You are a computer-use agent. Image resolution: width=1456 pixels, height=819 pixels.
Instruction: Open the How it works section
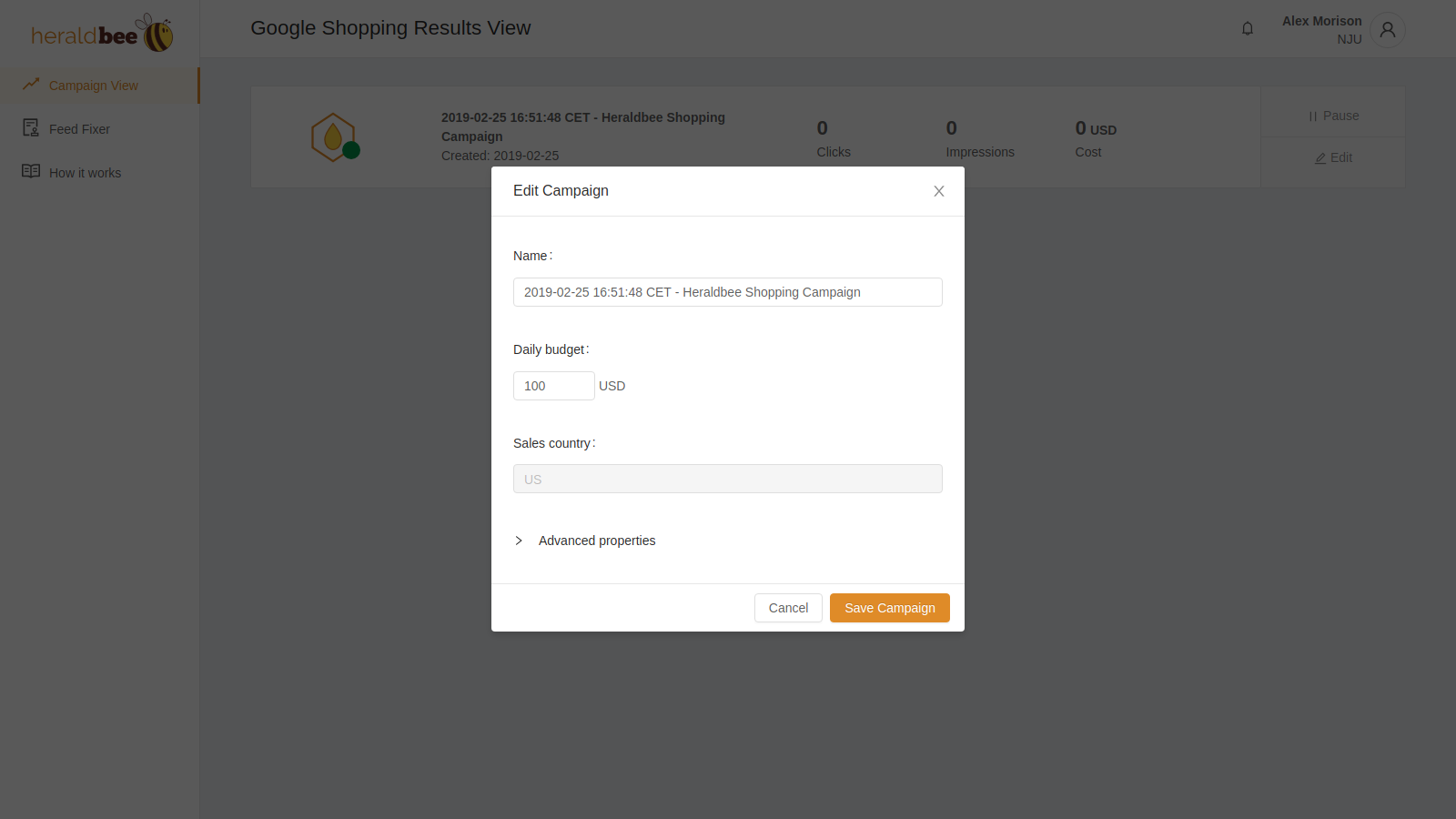click(x=86, y=172)
